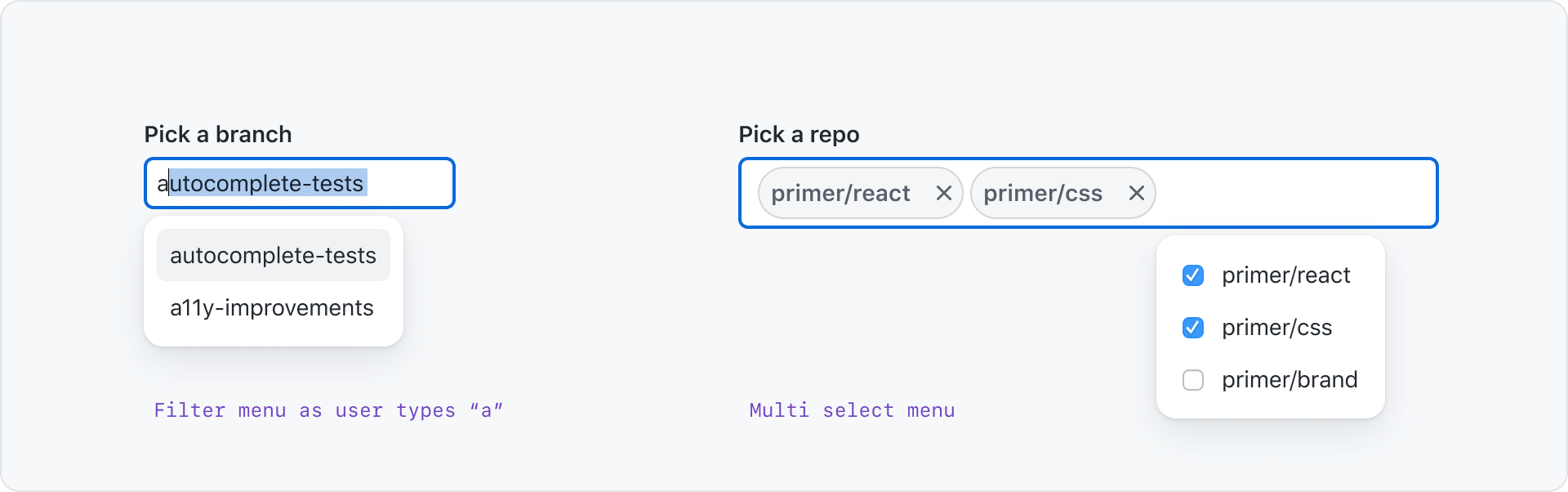Click the Multi select menu caption
The height and width of the screenshot is (492, 1568).
click(x=851, y=410)
